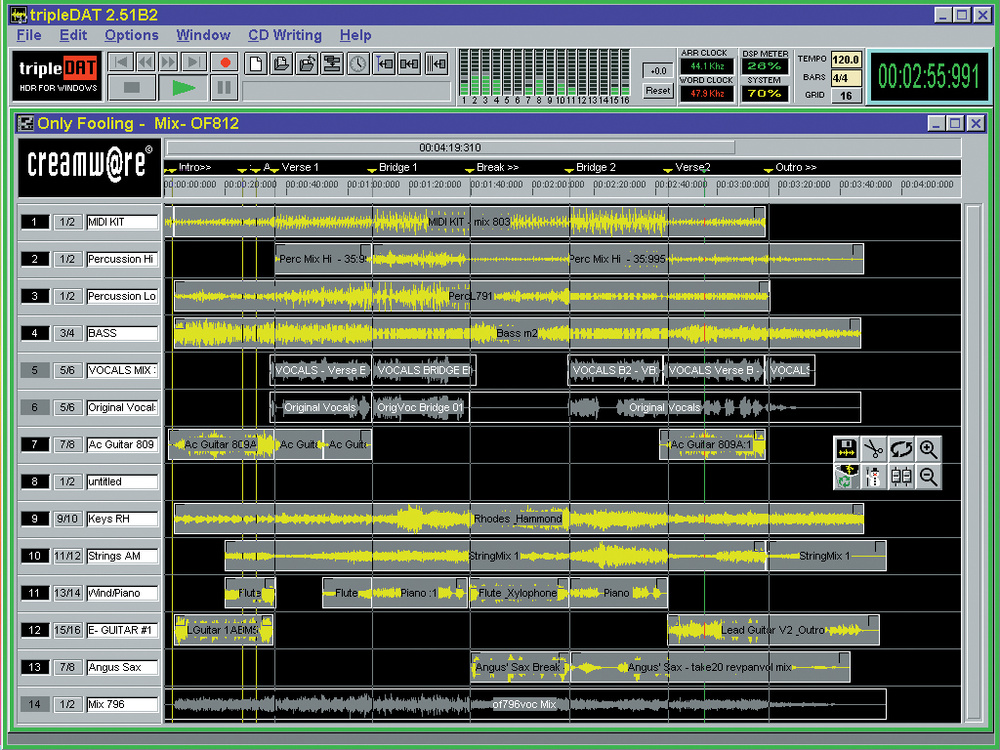The image size is (1000, 750).
Task: Open output routing 3/4 on BASS track
Action: pyautogui.click(x=67, y=334)
